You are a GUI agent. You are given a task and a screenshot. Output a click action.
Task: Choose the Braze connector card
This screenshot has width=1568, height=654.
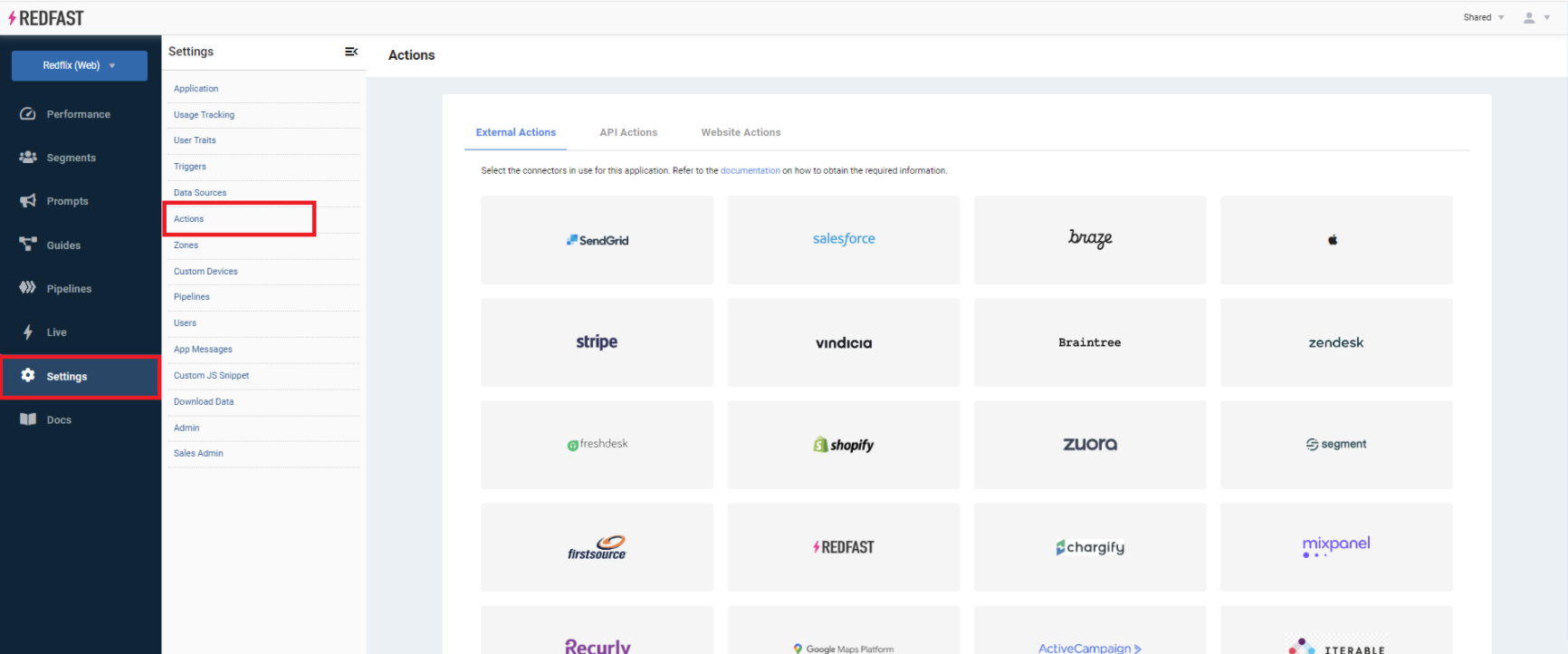click(1090, 240)
